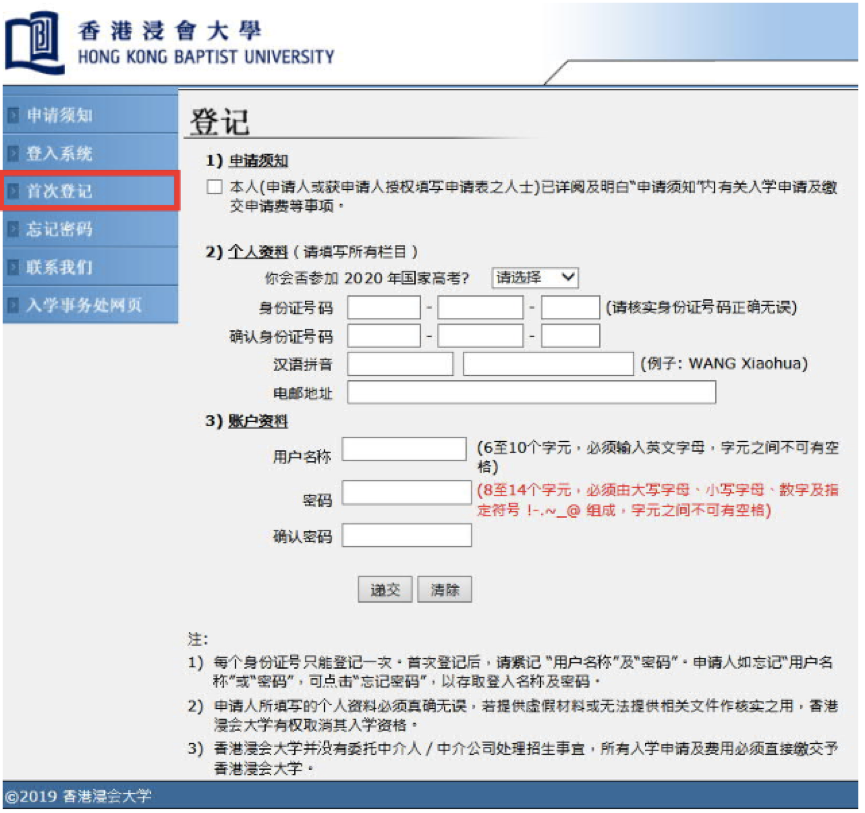The width and height of the screenshot is (865, 813).
Task: Open the 请选择 dropdown for 国家高考
Action: 536,277
